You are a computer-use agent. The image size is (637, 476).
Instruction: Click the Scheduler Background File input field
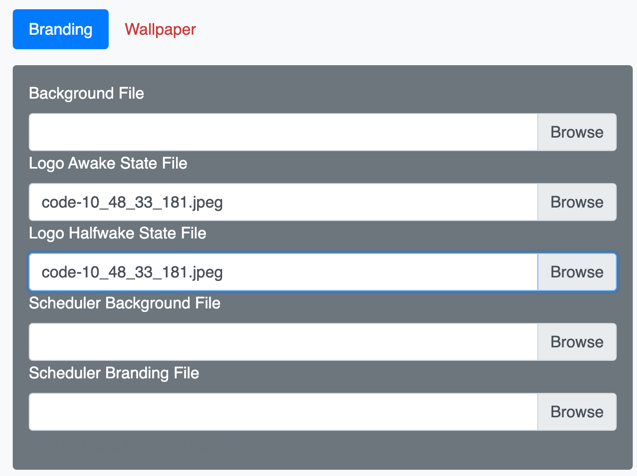283,342
